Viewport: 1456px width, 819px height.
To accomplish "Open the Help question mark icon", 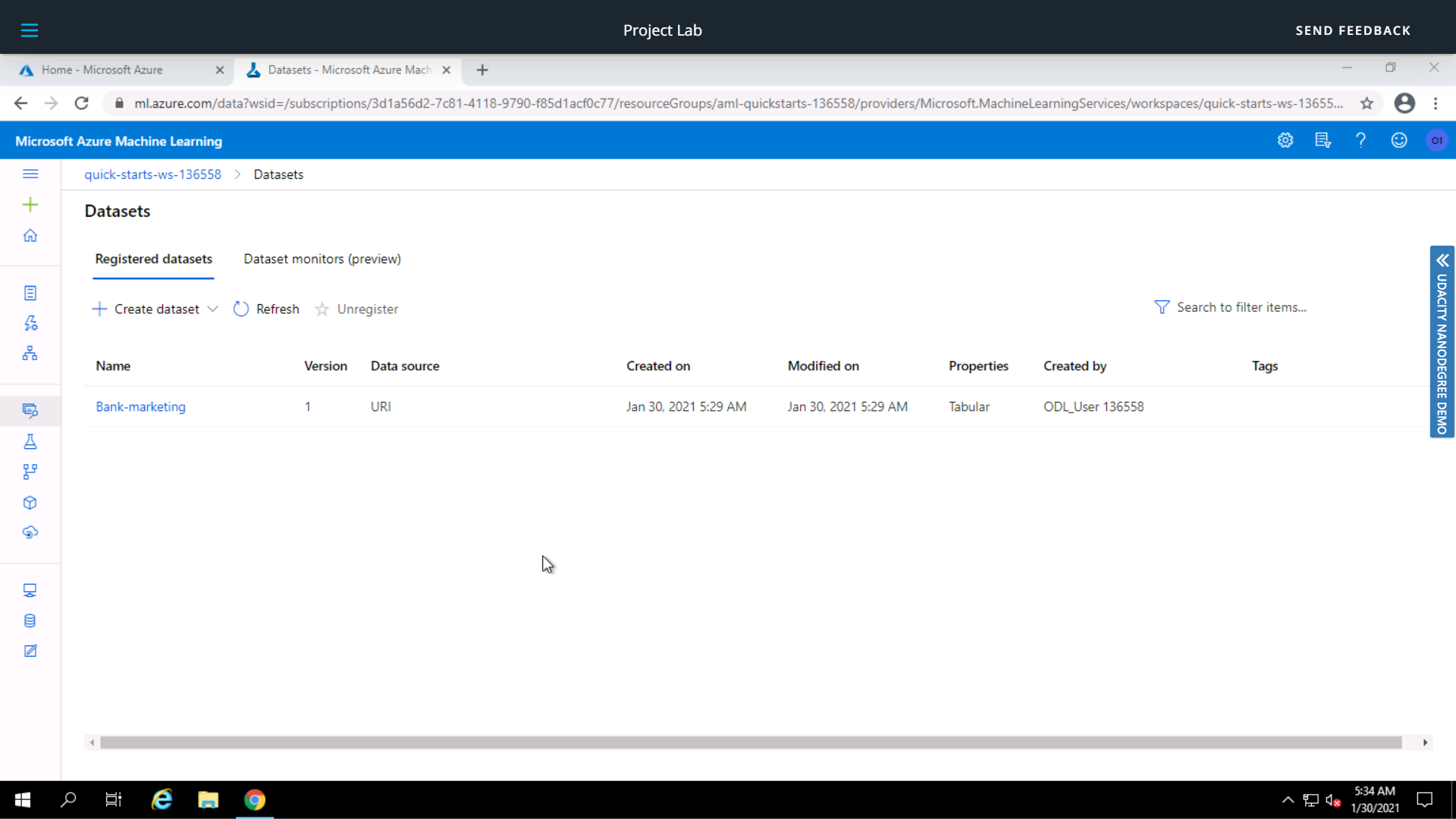I will pos(1360,140).
